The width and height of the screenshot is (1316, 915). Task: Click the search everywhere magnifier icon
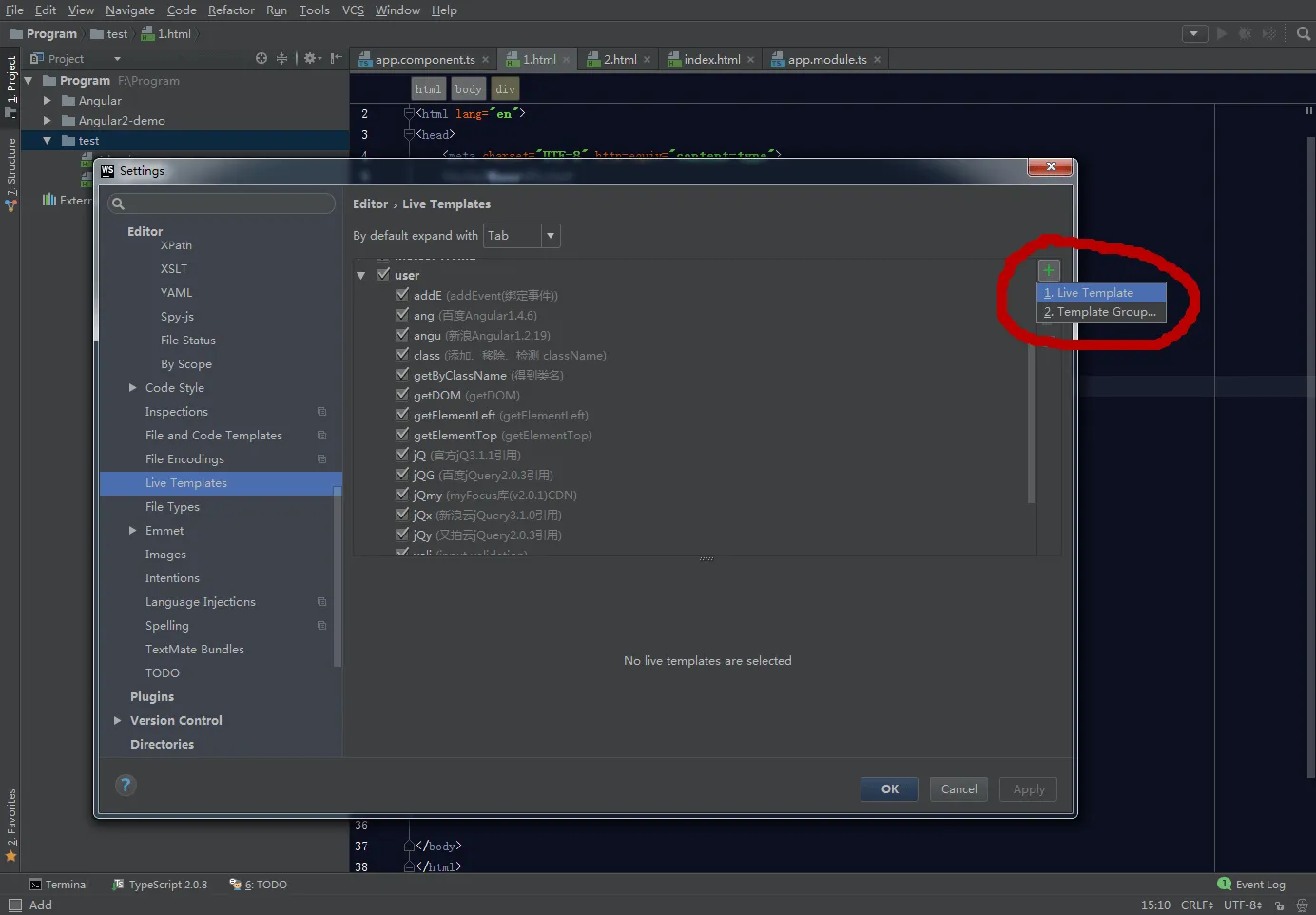pyautogui.click(x=1304, y=33)
